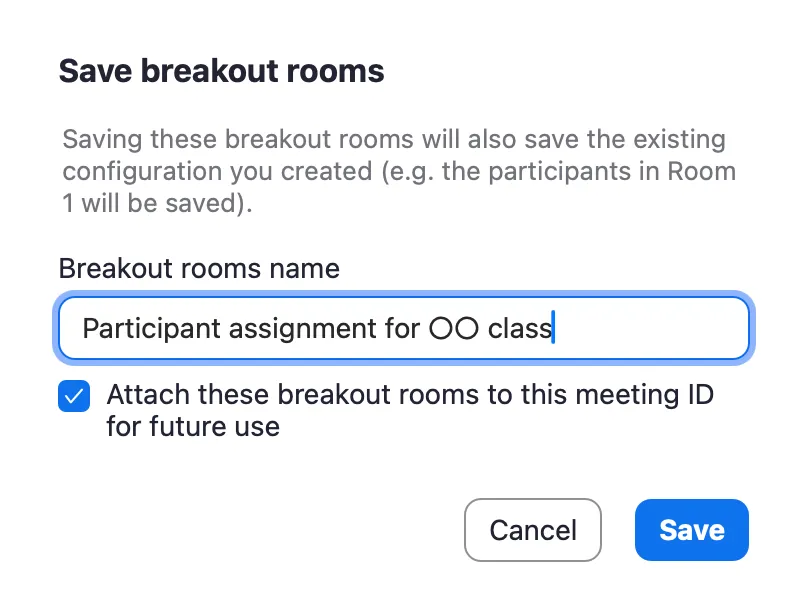The width and height of the screenshot is (808, 602).
Task: Click the "for future use" label text
Action: 193,427
